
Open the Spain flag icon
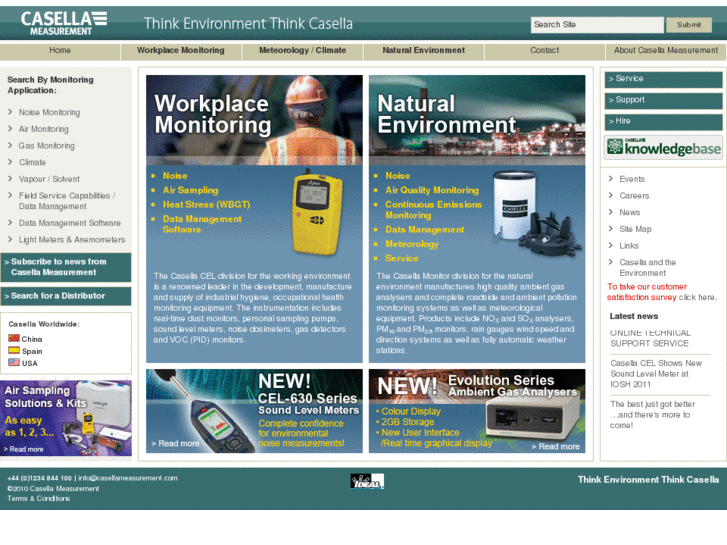point(14,351)
